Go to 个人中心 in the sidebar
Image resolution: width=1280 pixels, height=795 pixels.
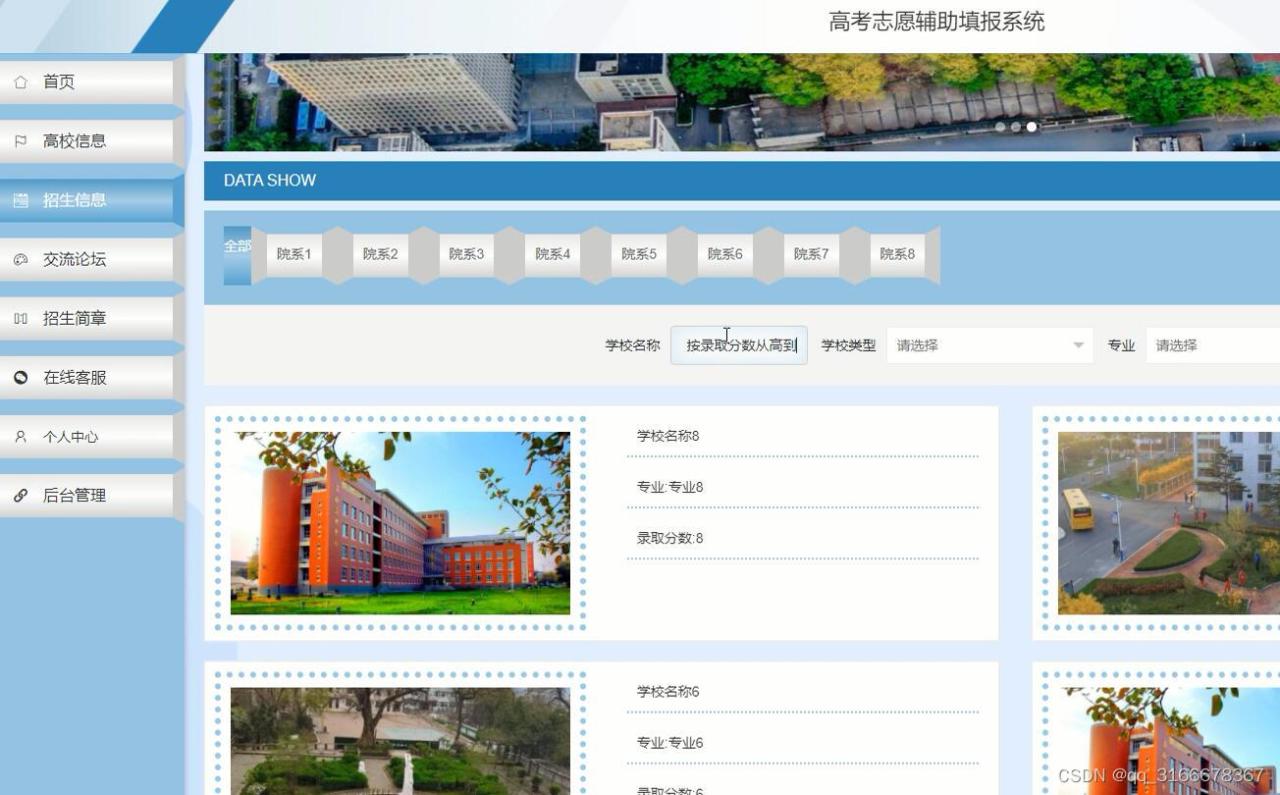(87, 436)
